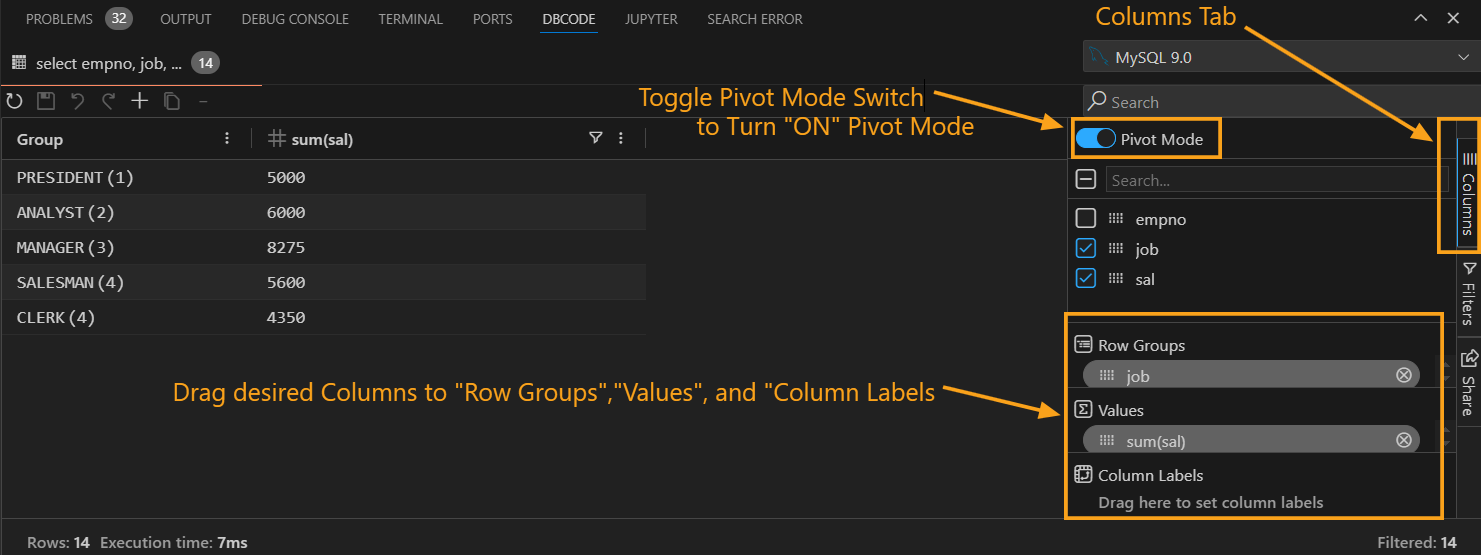Turn off the Pivot Mode switch
The height and width of the screenshot is (555, 1481).
tap(1095, 139)
